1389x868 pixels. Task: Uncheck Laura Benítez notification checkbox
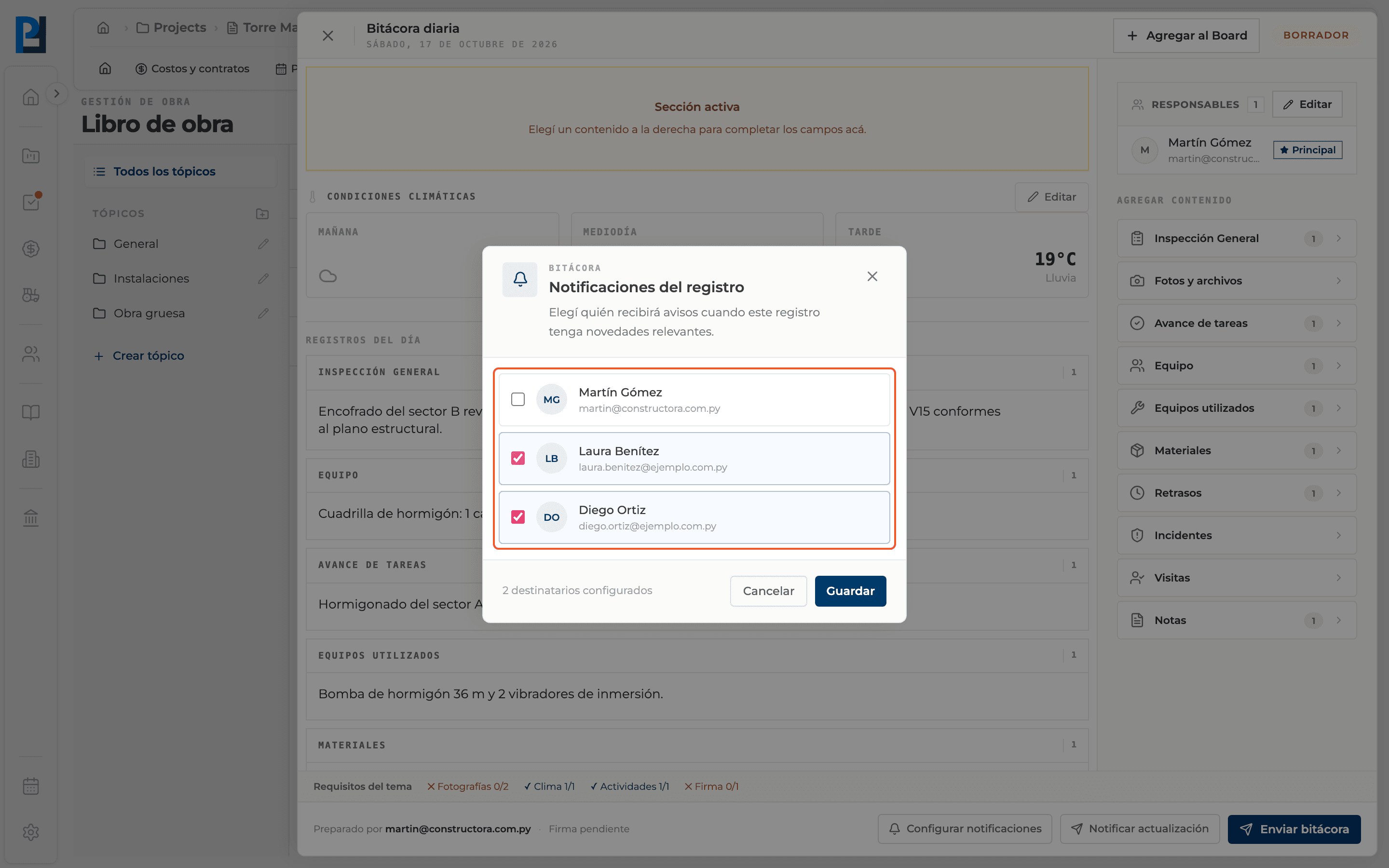[517, 458]
